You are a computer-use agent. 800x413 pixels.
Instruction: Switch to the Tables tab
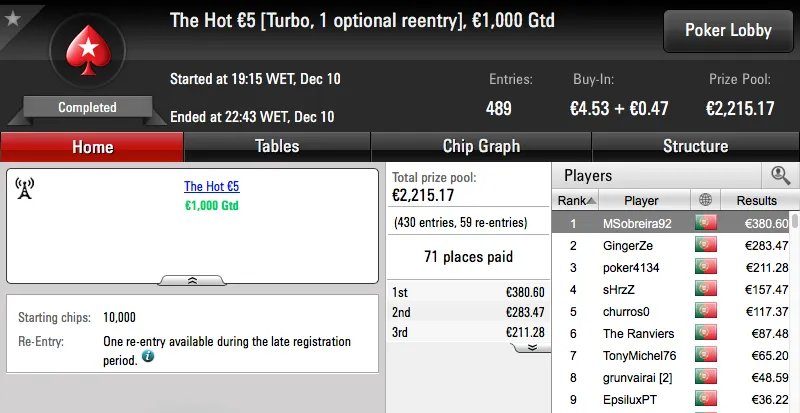(277, 146)
